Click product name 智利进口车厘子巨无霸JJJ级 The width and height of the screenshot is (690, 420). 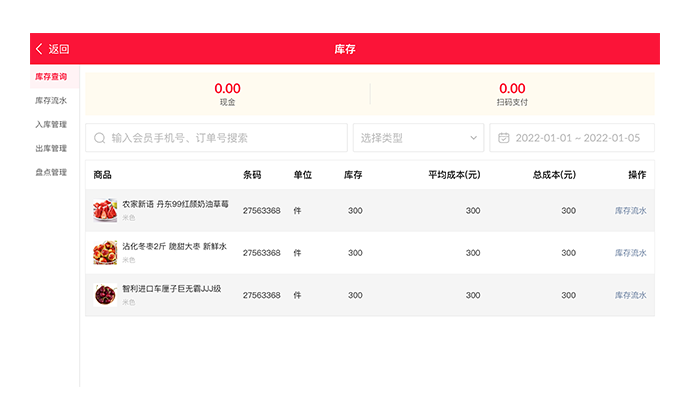172,288
